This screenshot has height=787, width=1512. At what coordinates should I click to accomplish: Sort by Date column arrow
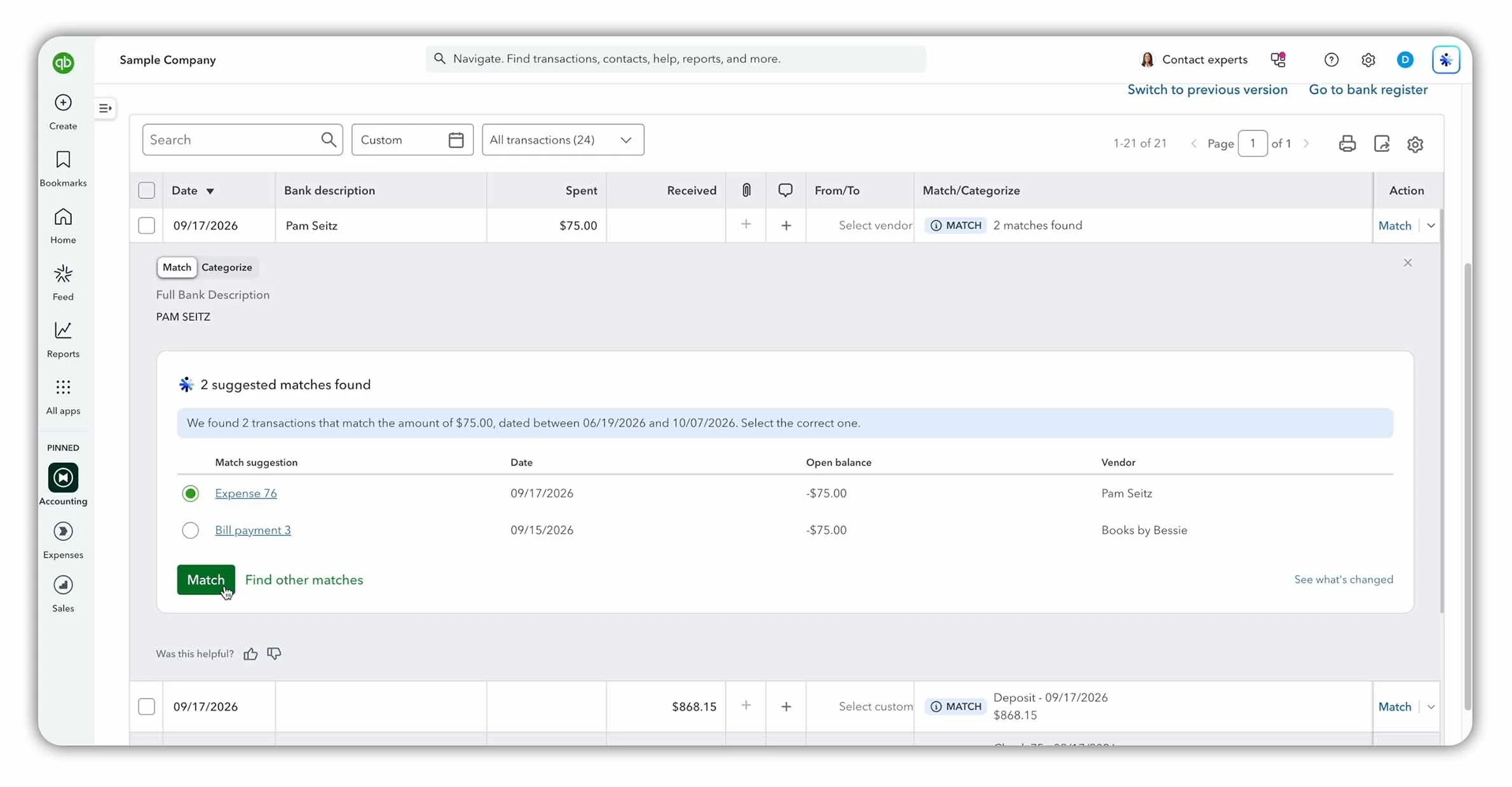210,191
